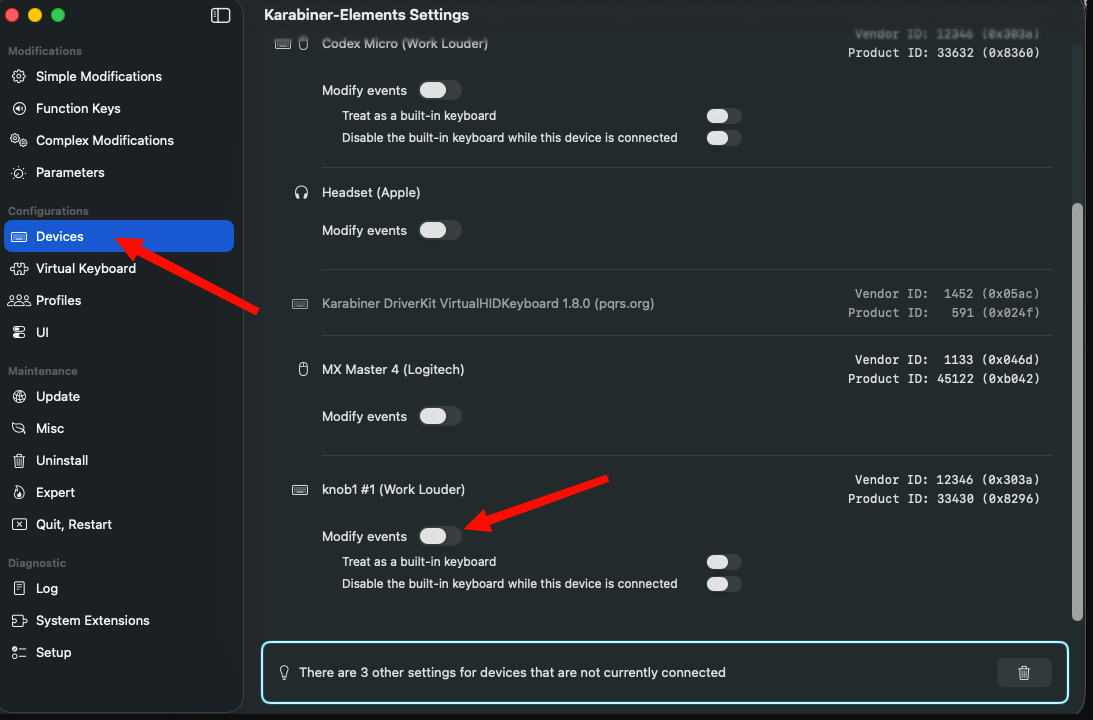
Task: Open Expert settings
Action: pos(119,493)
